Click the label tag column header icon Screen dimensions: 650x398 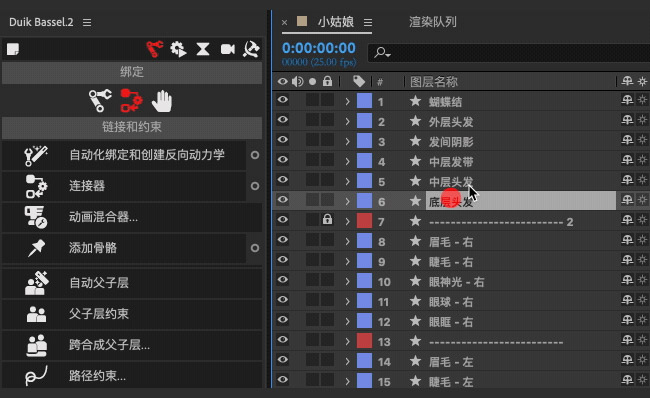(359, 81)
